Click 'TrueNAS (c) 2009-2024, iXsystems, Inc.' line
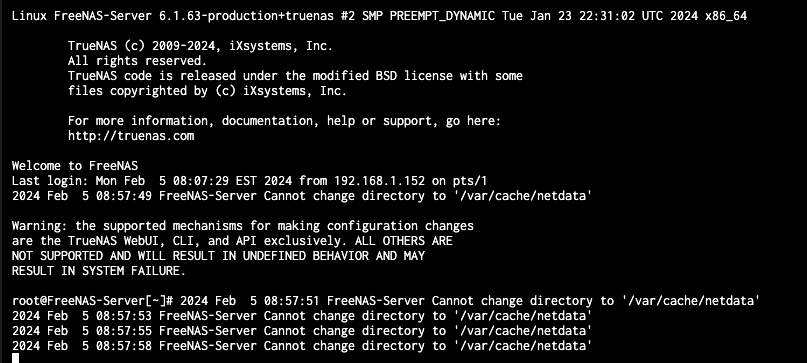Image resolution: width=807 pixels, height=363 pixels. tap(200, 46)
